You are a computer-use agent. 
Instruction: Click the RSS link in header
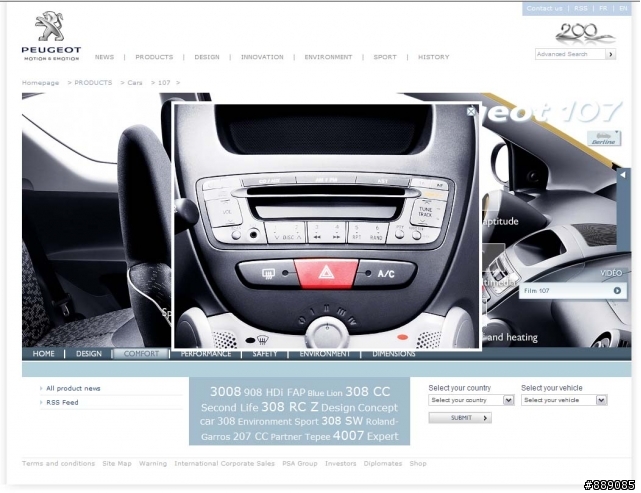click(580, 8)
